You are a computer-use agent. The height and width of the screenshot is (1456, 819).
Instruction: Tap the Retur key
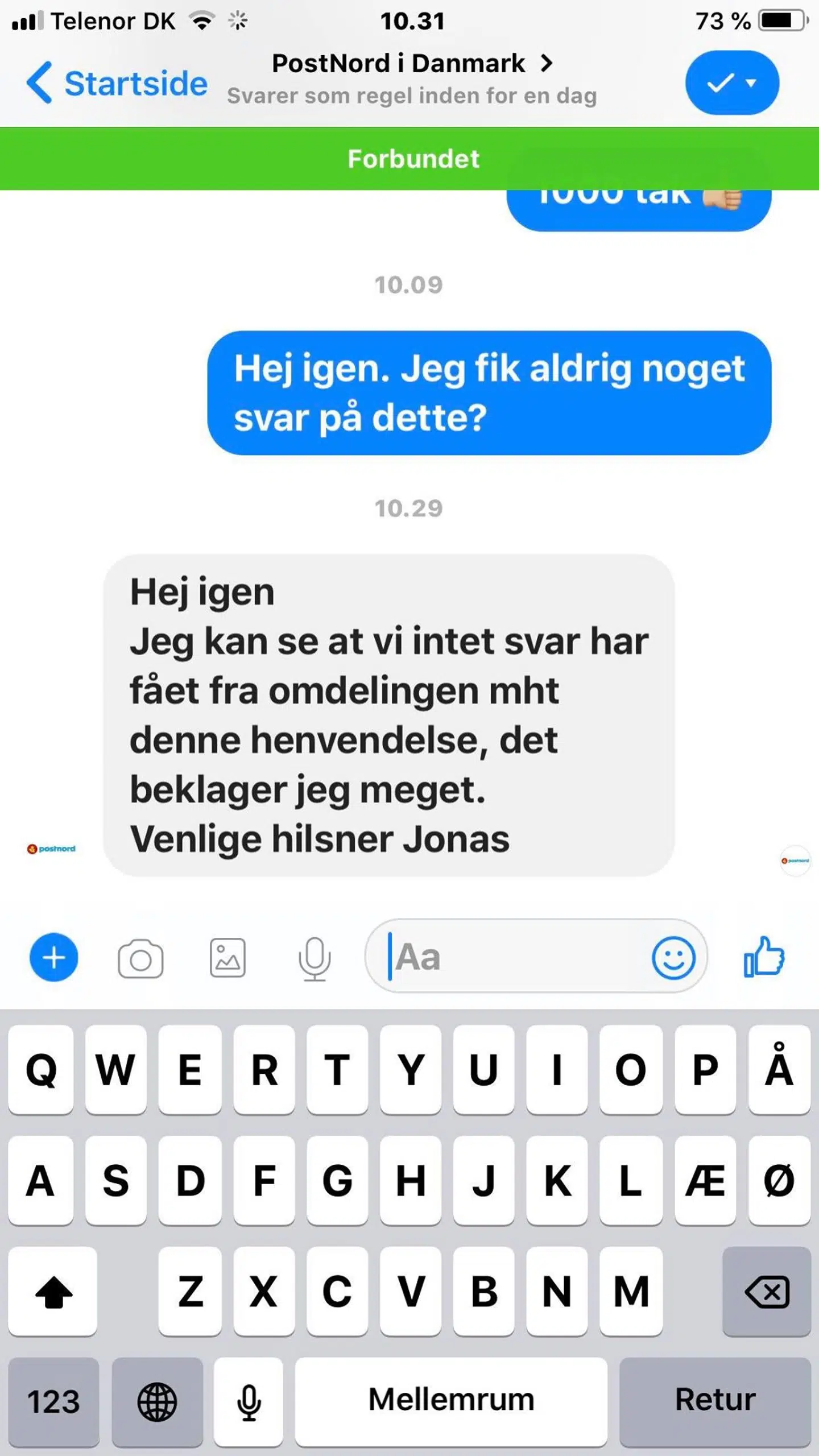[715, 1401]
